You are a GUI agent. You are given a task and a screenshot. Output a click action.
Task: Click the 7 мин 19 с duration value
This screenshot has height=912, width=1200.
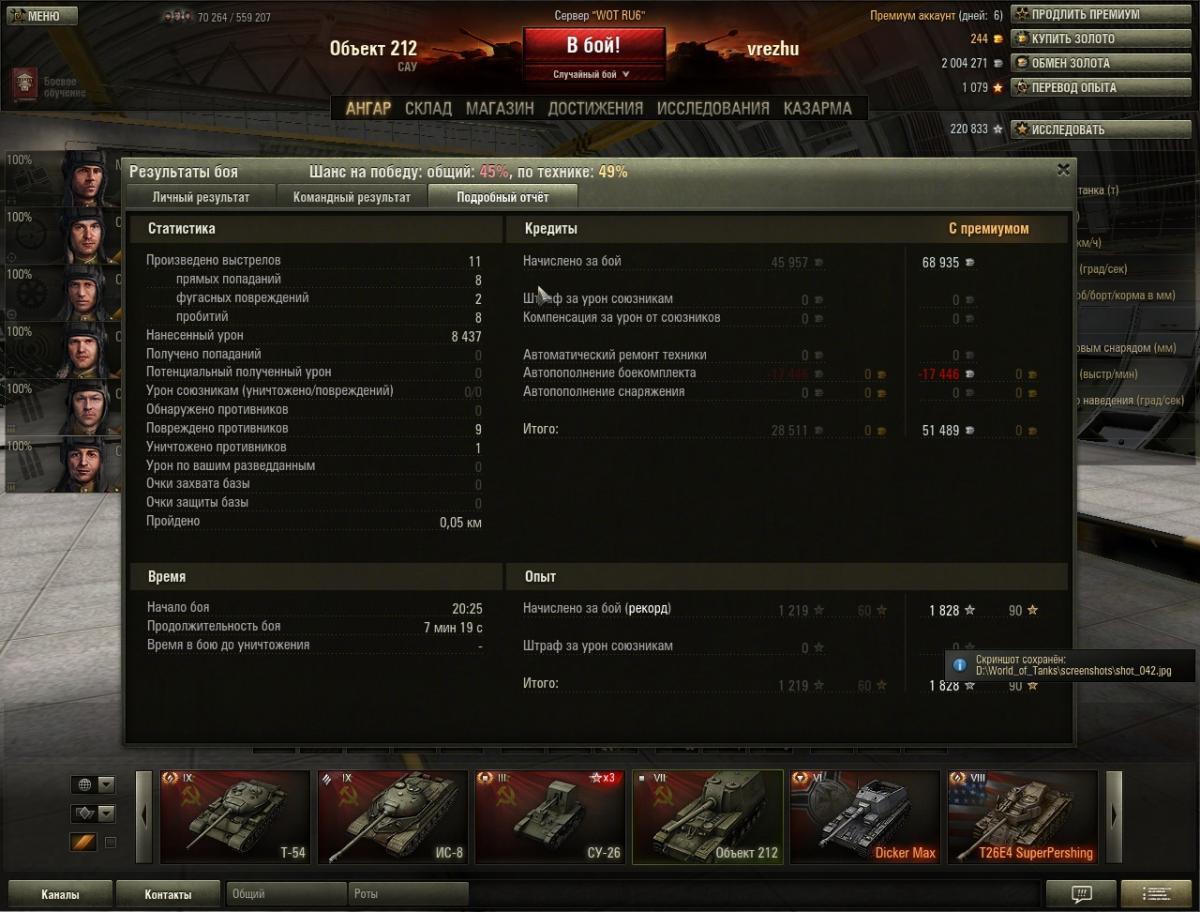pos(453,627)
